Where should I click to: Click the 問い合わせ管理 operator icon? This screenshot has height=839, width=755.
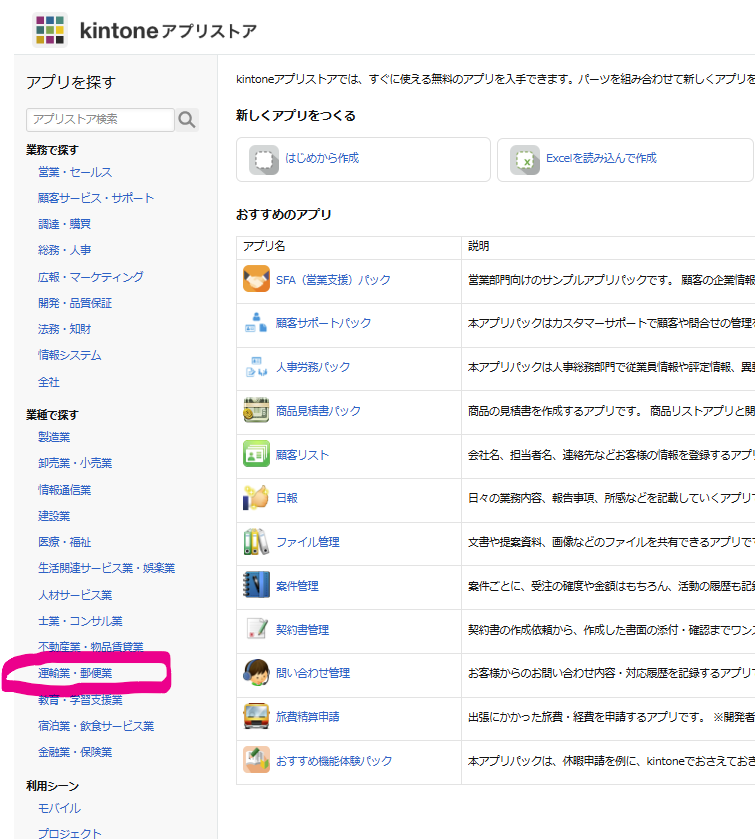coord(256,673)
